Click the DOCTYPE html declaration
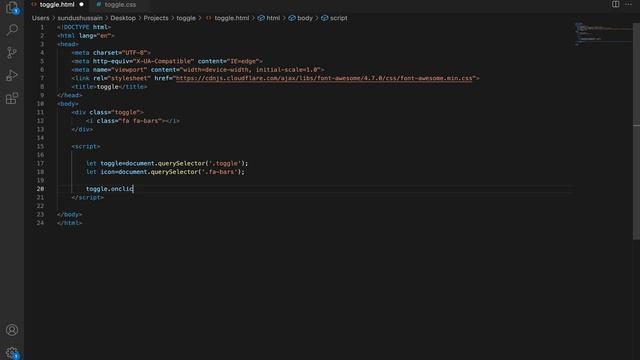Image resolution: width=640 pixels, height=360 pixels. point(84,27)
